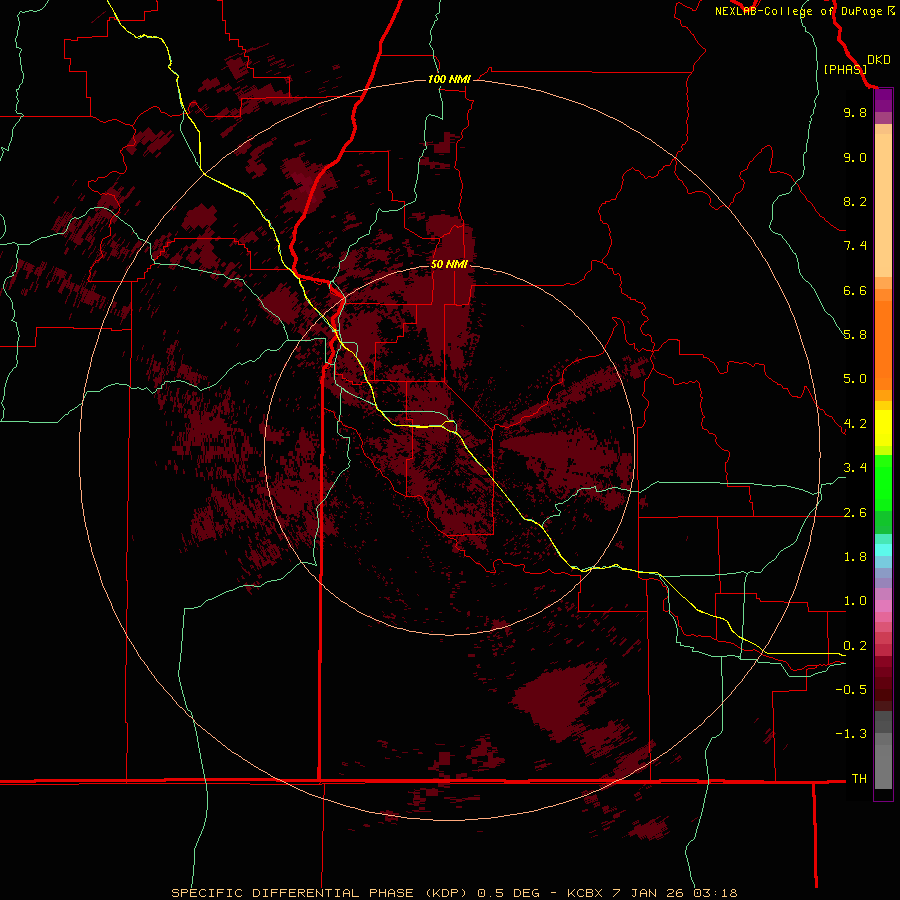
Task: Click the "SPECIFIC DIFFERENTIAL PHASE (KDP)" caption
Action: (x=317, y=893)
